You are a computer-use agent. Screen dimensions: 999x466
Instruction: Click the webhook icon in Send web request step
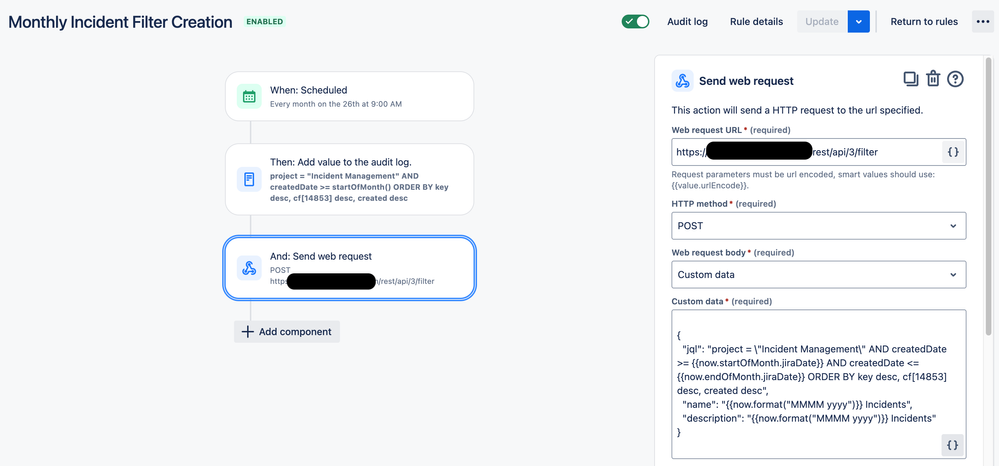point(249,268)
